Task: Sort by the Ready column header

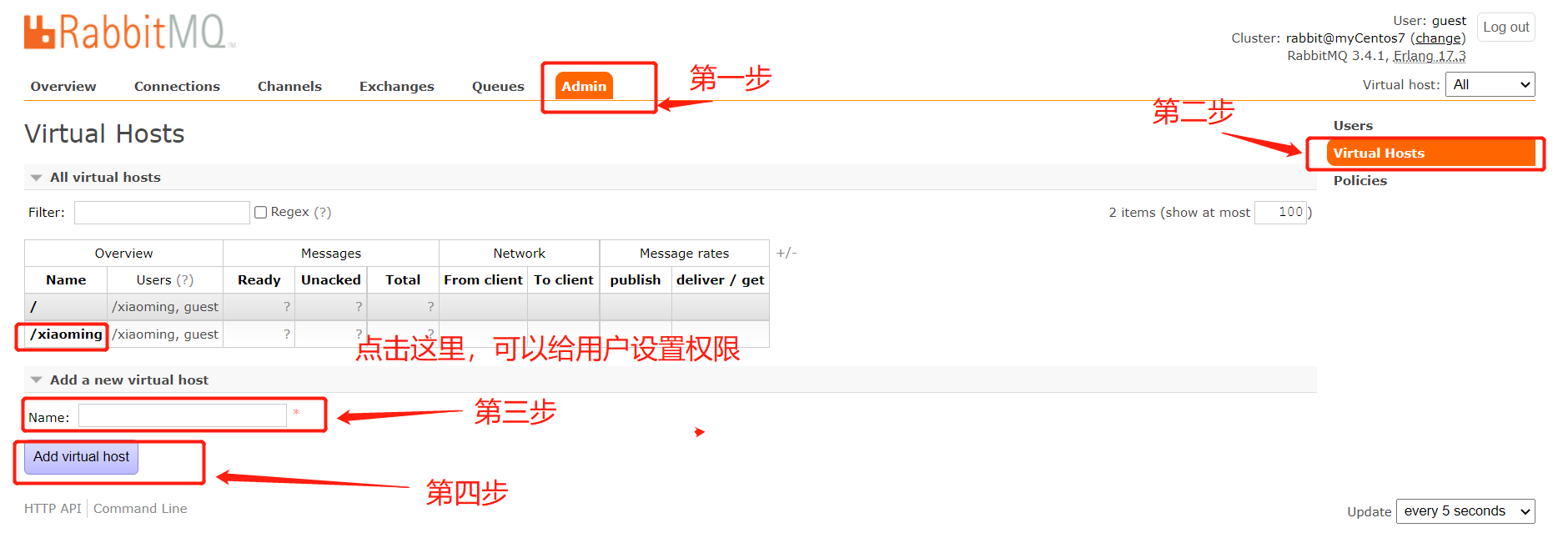Action: tap(259, 279)
